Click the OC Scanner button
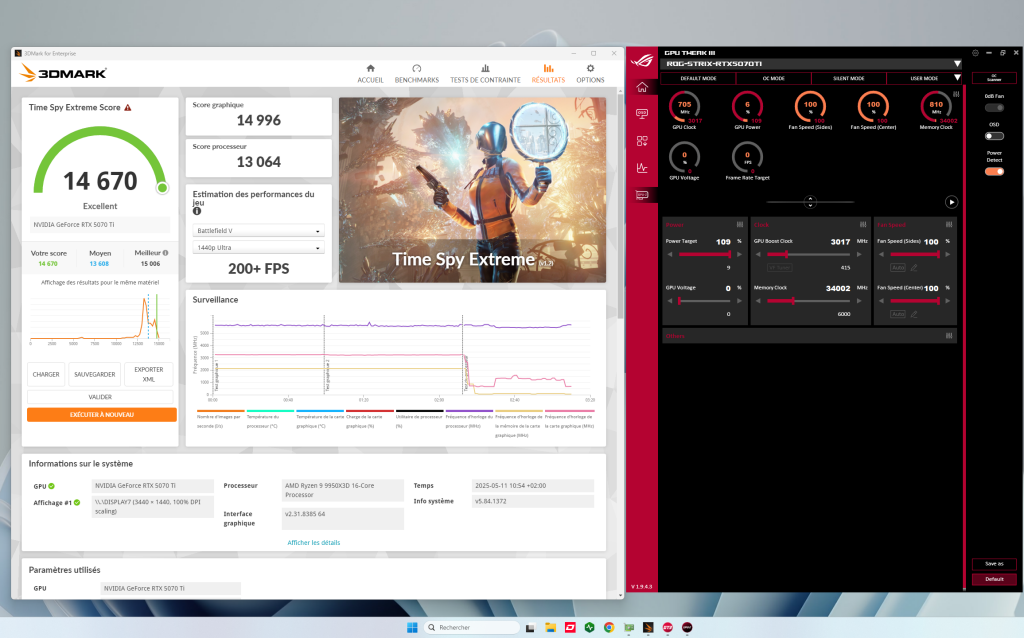 pyautogui.click(x=994, y=78)
